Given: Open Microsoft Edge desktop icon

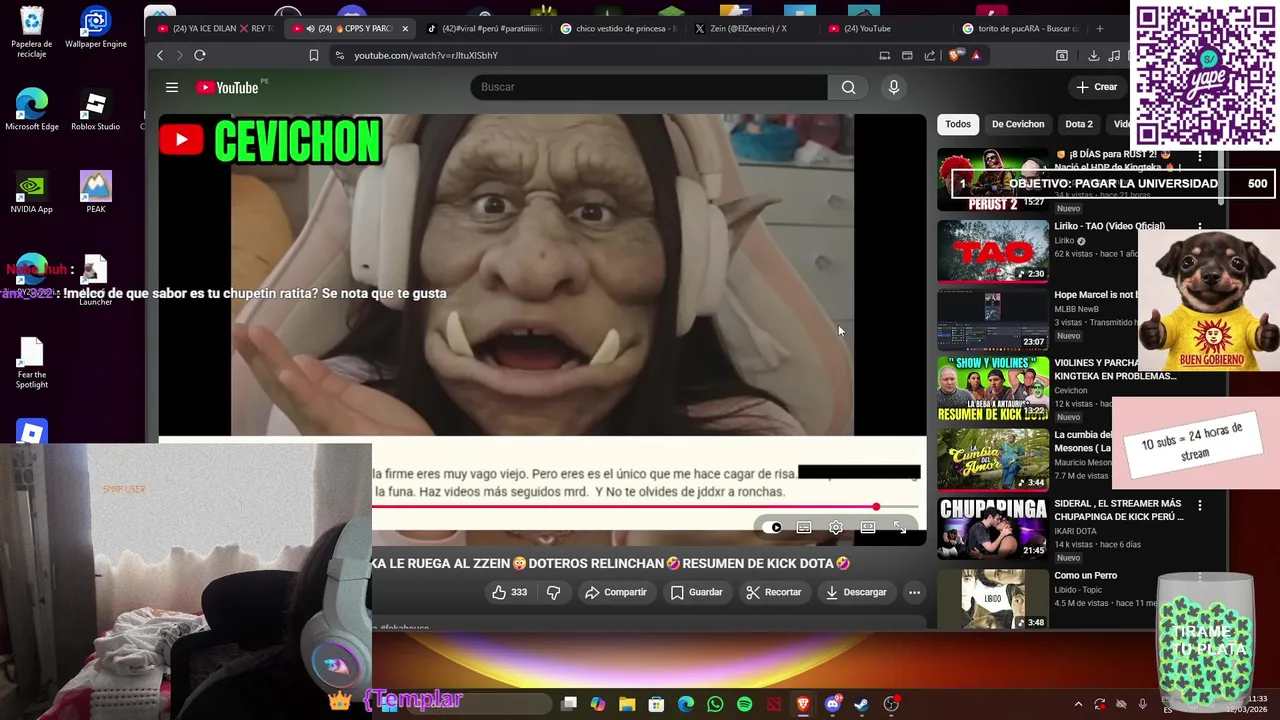Looking at the screenshot, I should pos(32,110).
